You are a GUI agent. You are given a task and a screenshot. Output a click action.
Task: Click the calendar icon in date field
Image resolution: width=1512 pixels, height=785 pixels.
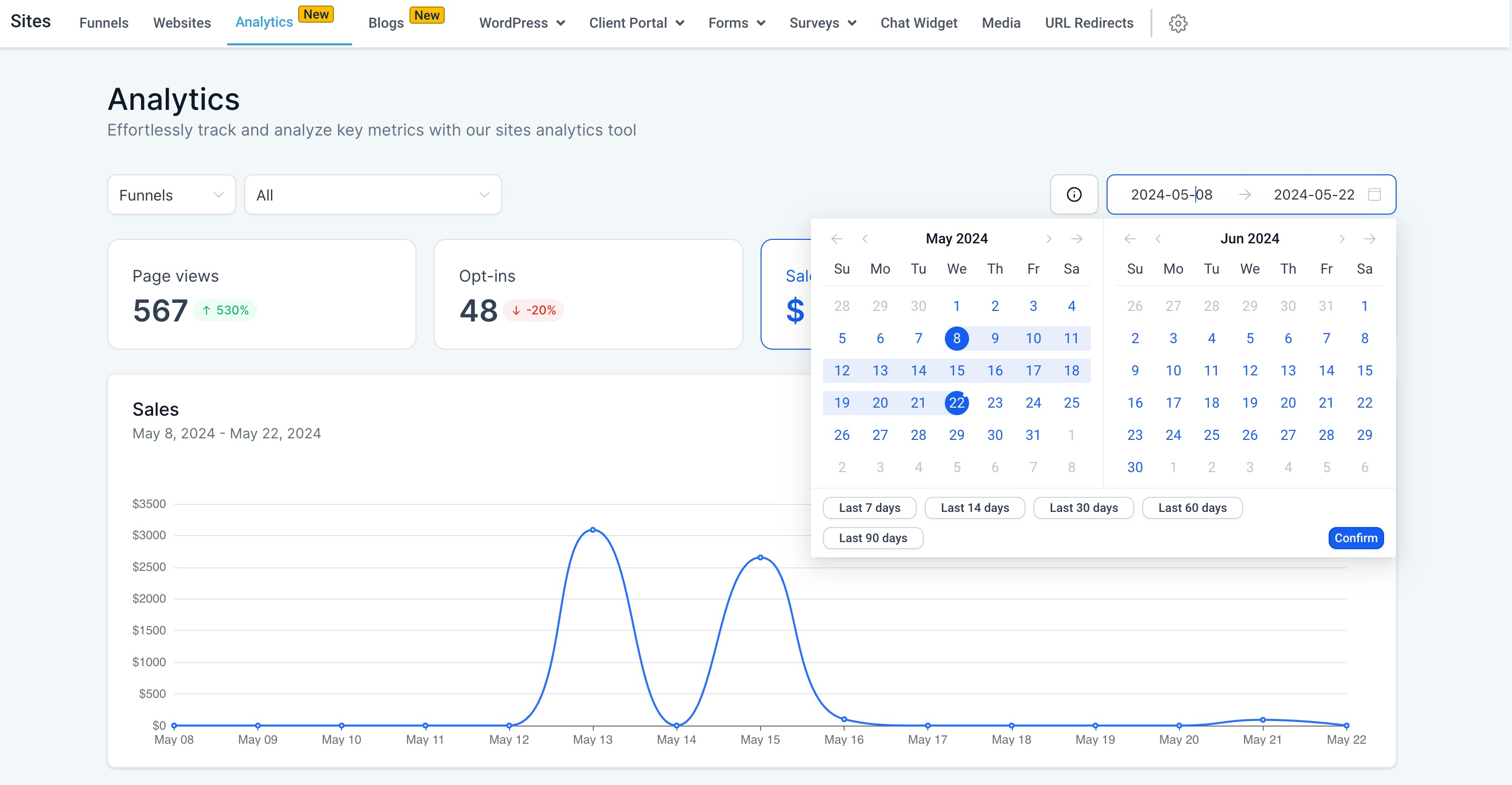[1374, 194]
